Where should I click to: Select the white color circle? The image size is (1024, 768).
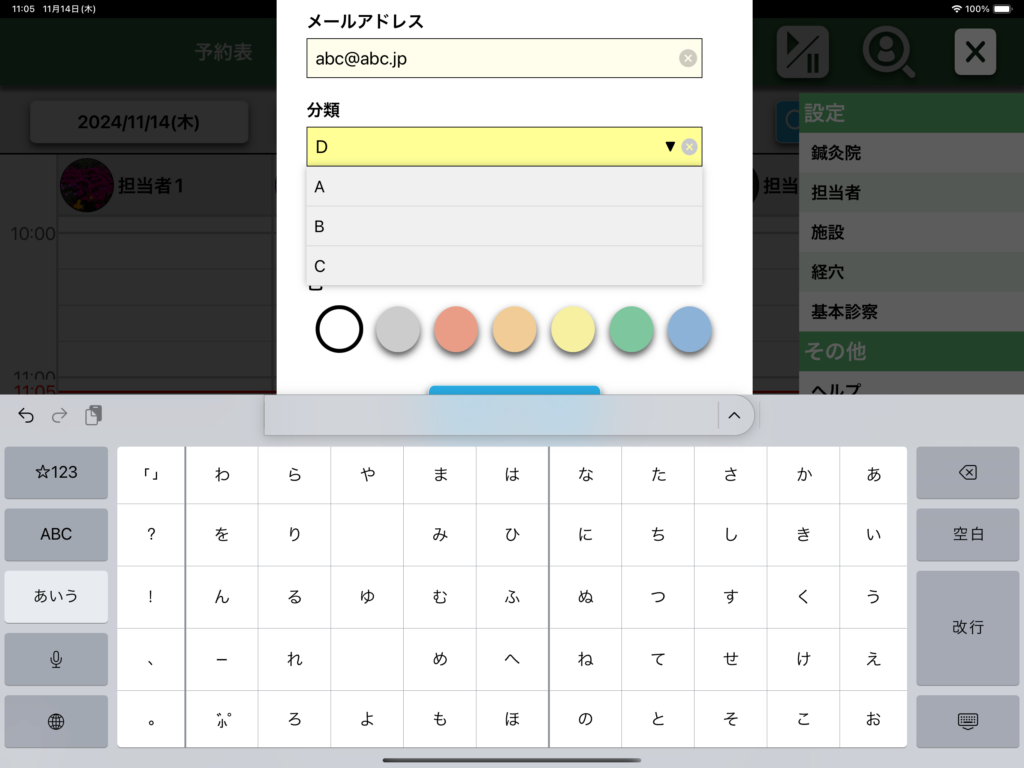339,329
